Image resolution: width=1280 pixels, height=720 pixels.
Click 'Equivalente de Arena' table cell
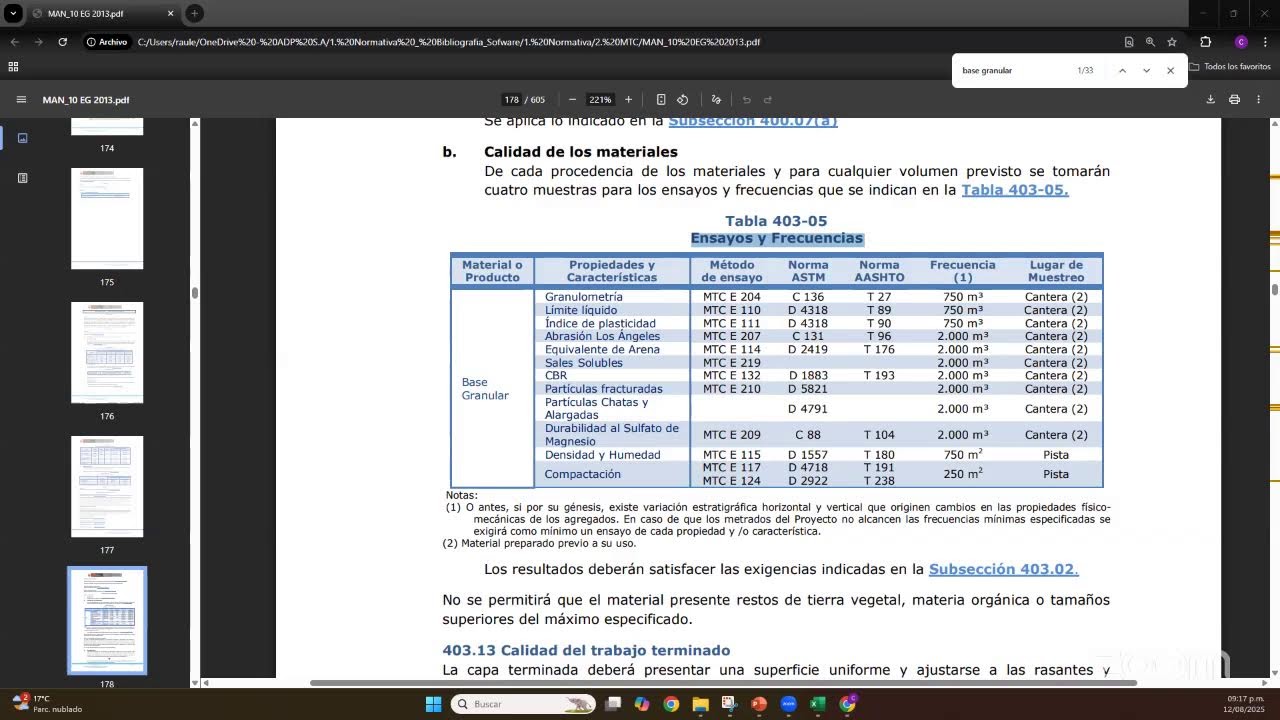tap(602, 349)
